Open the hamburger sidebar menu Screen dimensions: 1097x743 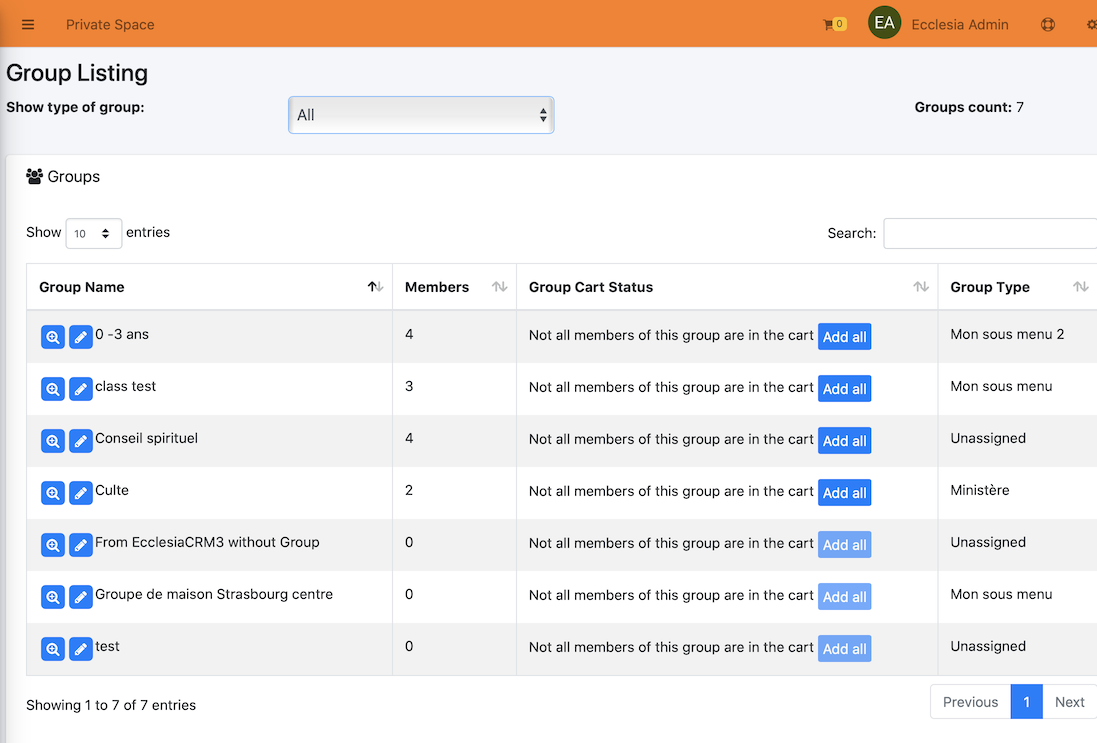[x=28, y=24]
